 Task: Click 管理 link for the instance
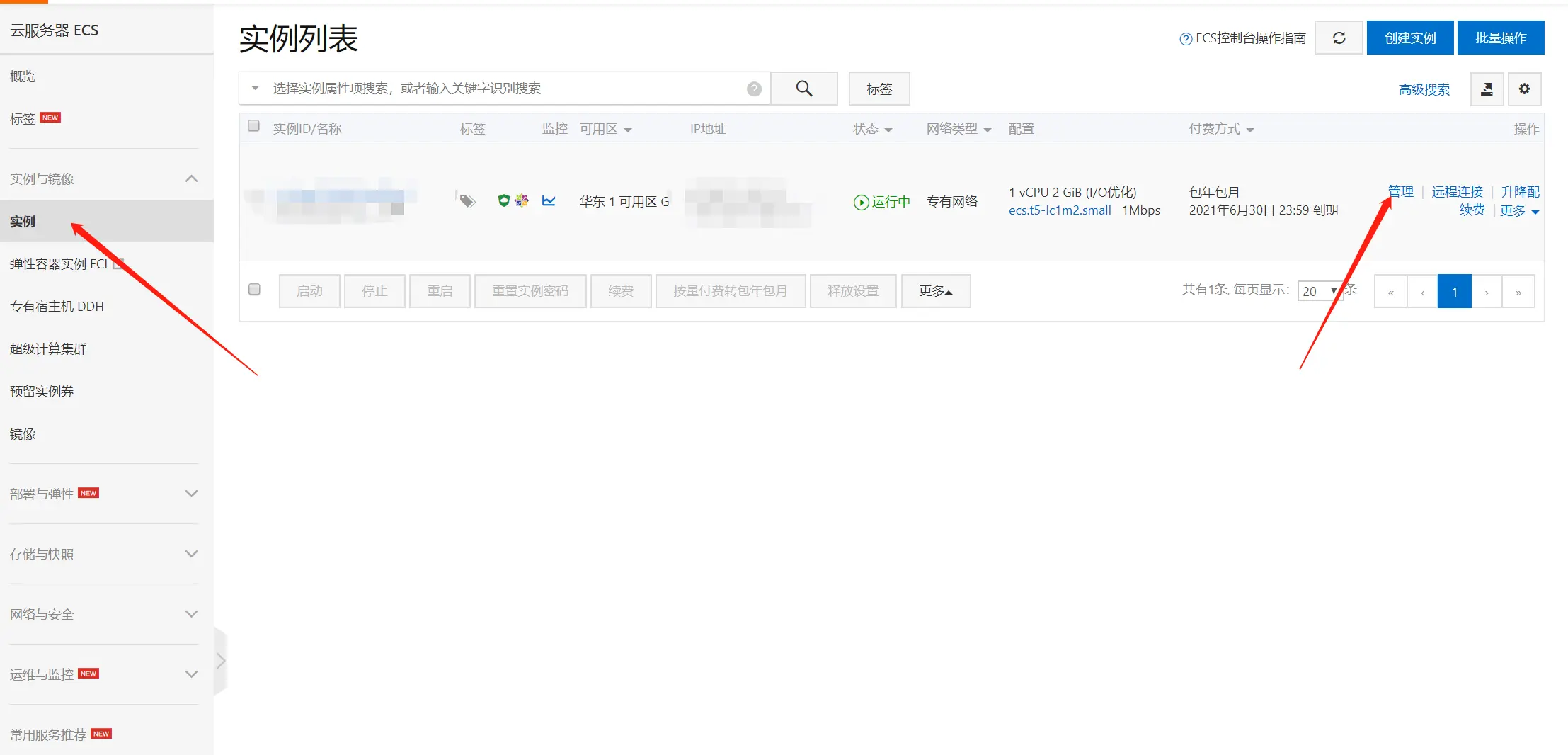(x=1400, y=191)
